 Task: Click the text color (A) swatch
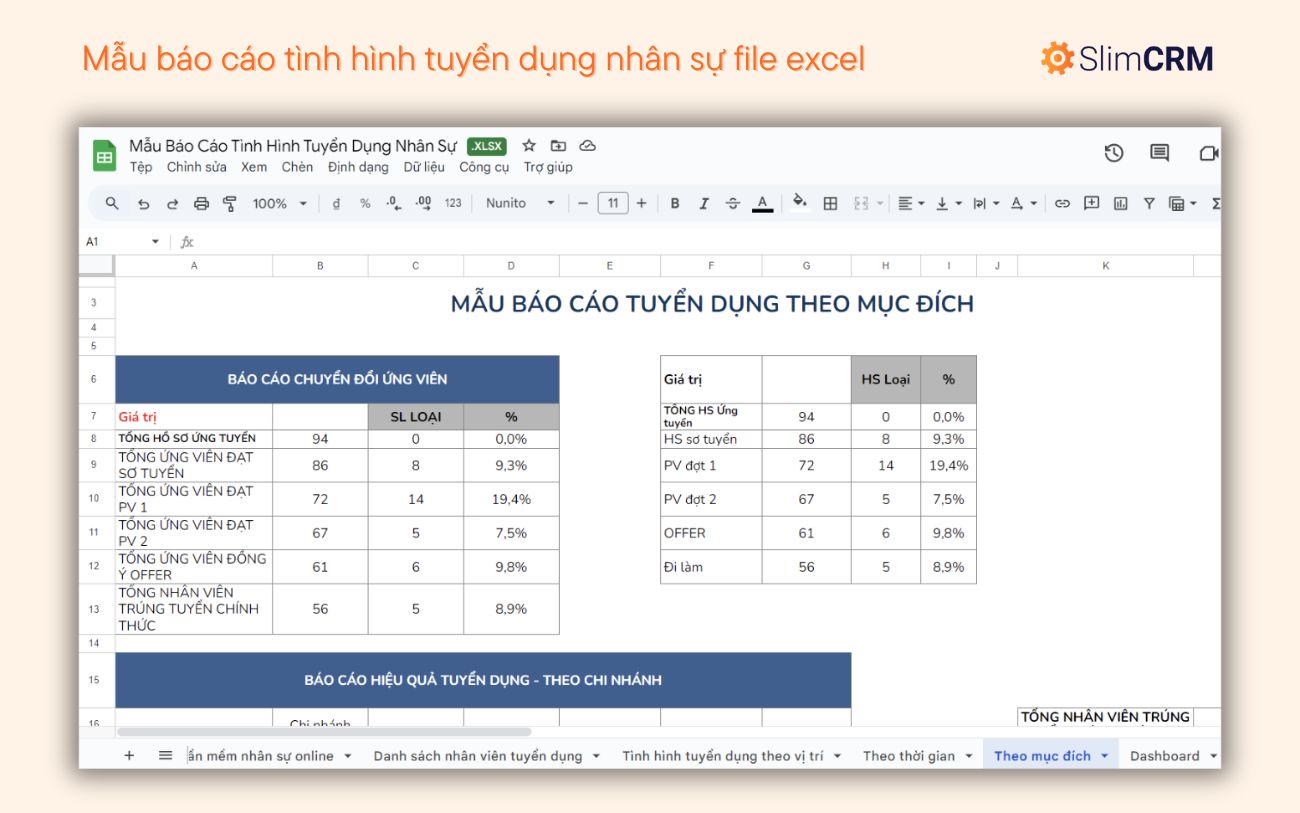(762, 203)
